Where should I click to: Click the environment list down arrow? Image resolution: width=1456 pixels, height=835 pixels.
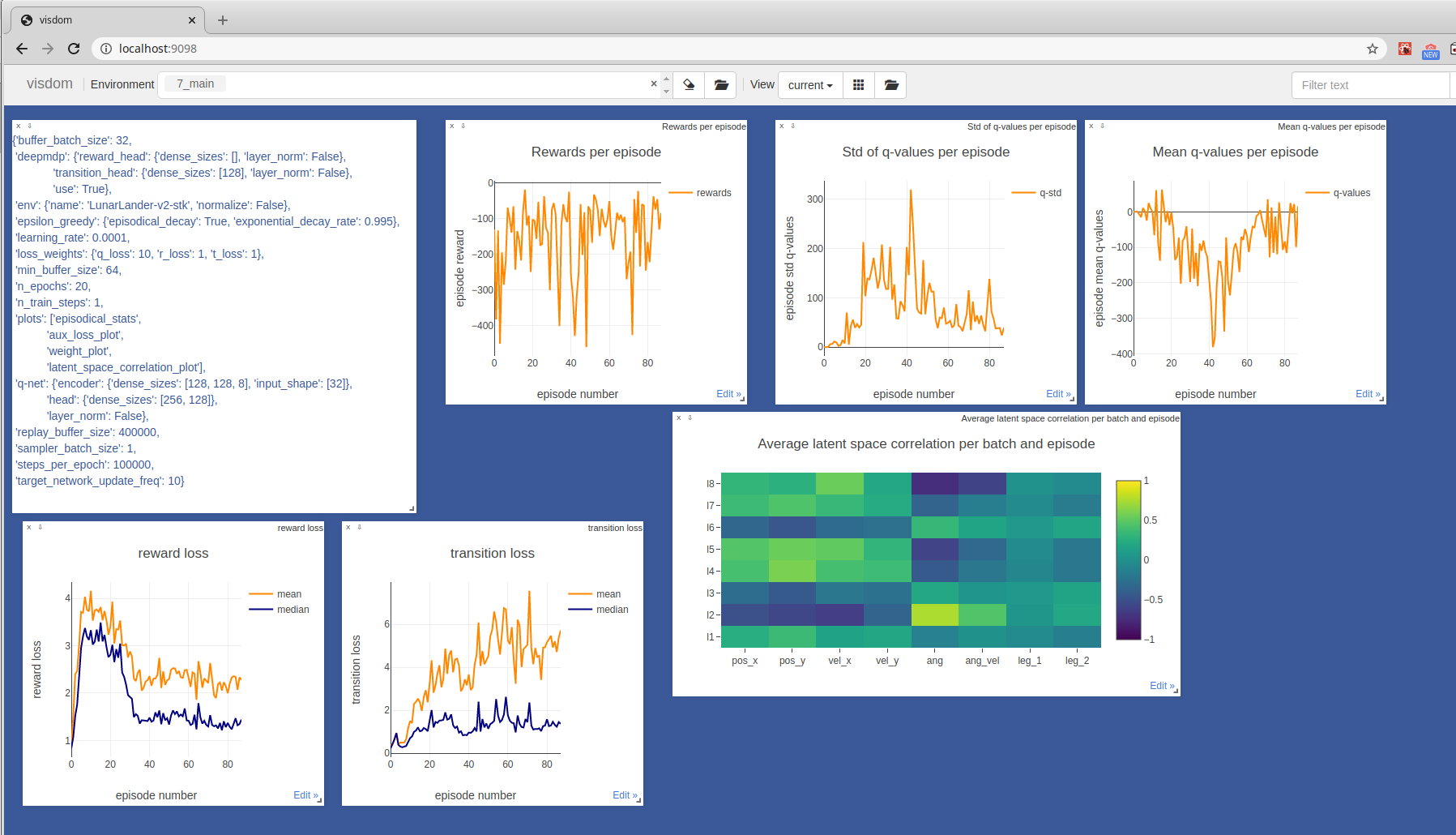point(667,91)
